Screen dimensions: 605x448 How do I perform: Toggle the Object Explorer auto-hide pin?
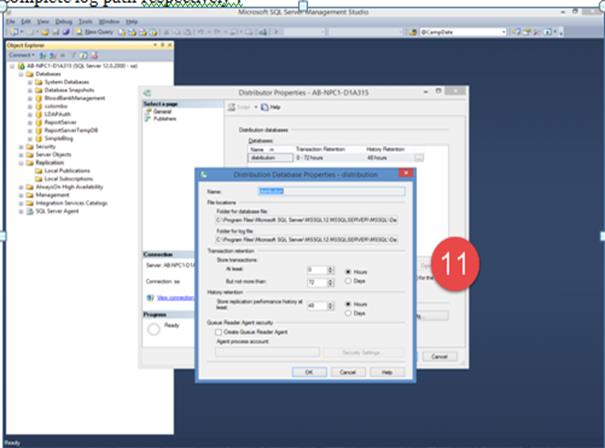(x=162, y=45)
